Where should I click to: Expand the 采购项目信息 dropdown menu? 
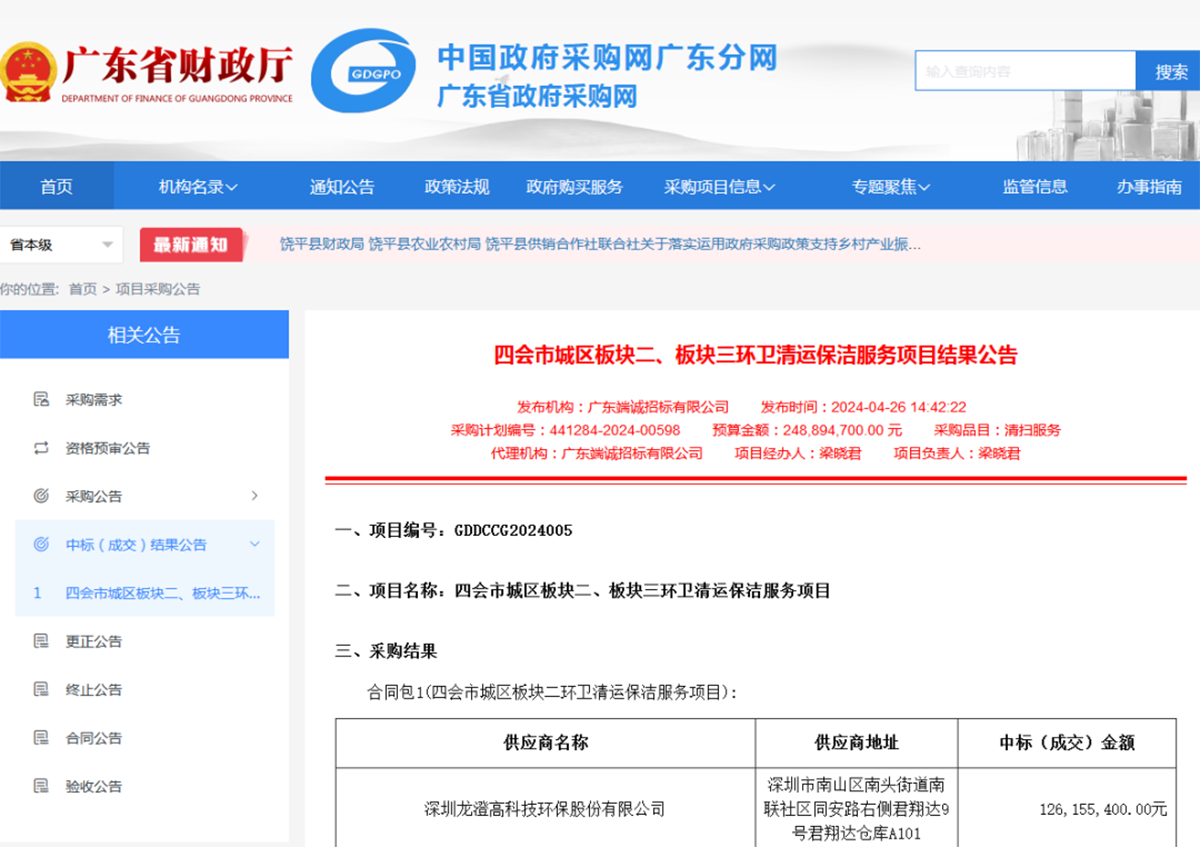point(769,187)
